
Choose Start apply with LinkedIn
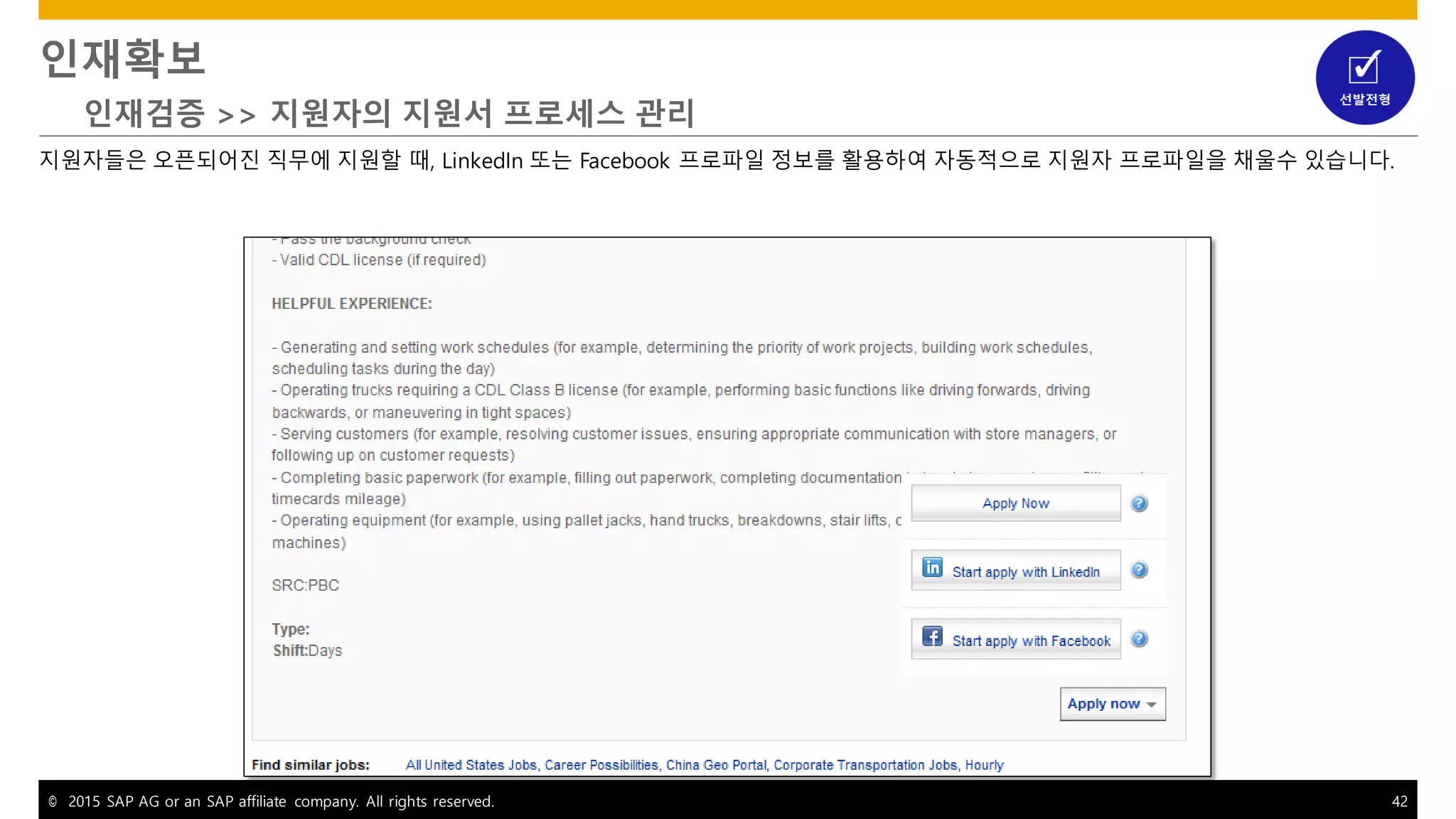pyautogui.click(x=1025, y=572)
